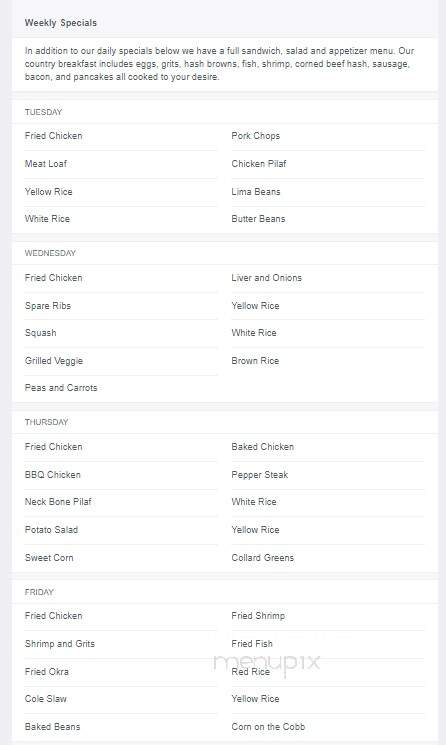The image size is (446, 745).
Task: Select Liver and Onions item
Action: 266,278
